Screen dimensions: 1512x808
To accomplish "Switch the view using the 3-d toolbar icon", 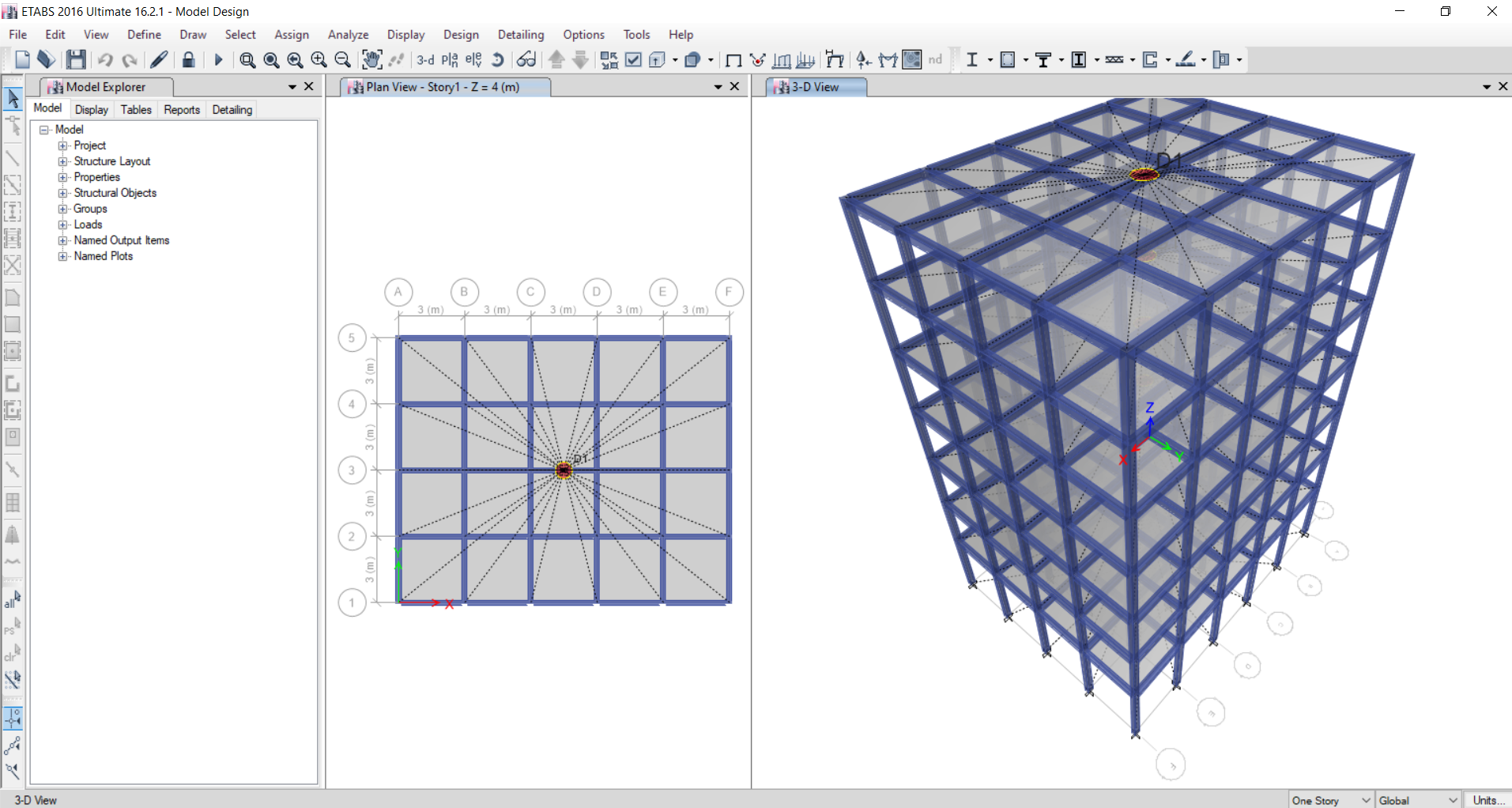I will pyautogui.click(x=425, y=59).
